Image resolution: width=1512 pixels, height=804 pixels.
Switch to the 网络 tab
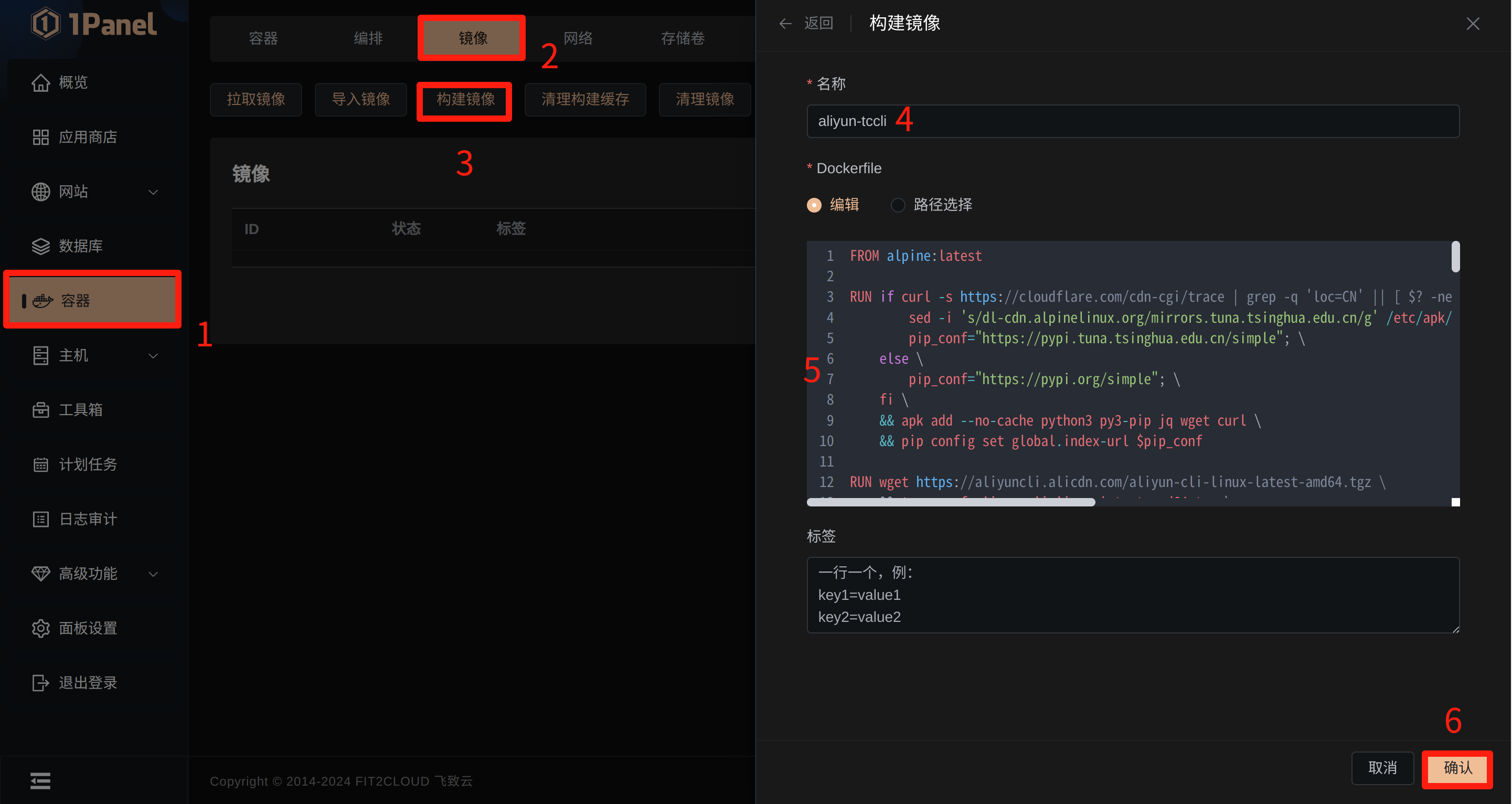[x=578, y=39]
